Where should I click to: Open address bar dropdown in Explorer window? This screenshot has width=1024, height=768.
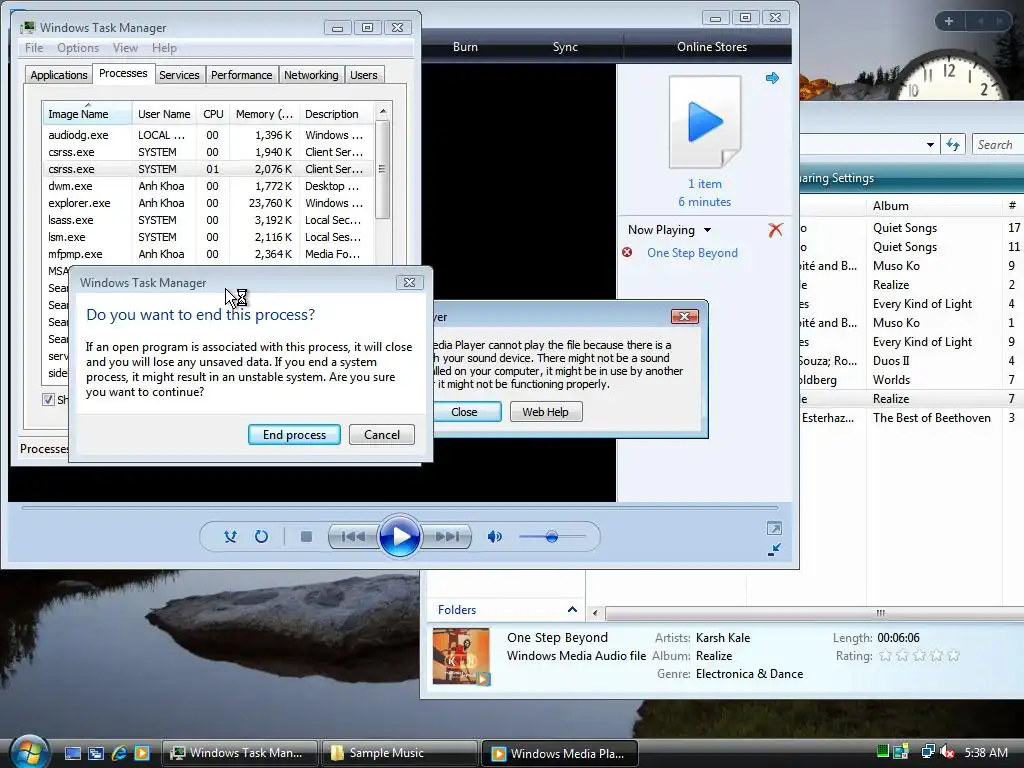tap(930, 145)
